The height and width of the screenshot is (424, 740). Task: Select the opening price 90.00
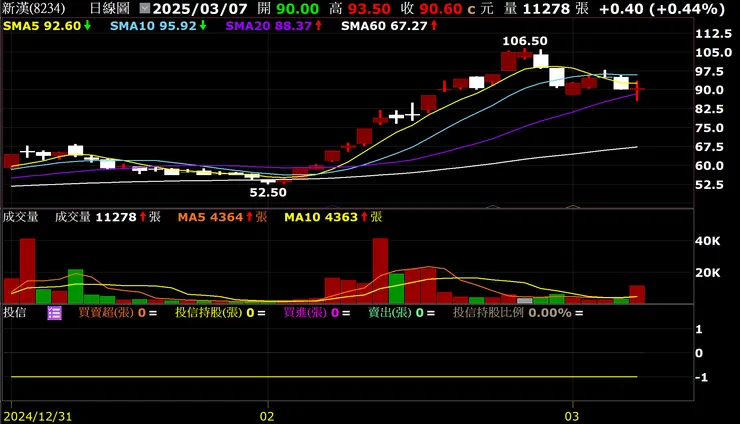297,8
